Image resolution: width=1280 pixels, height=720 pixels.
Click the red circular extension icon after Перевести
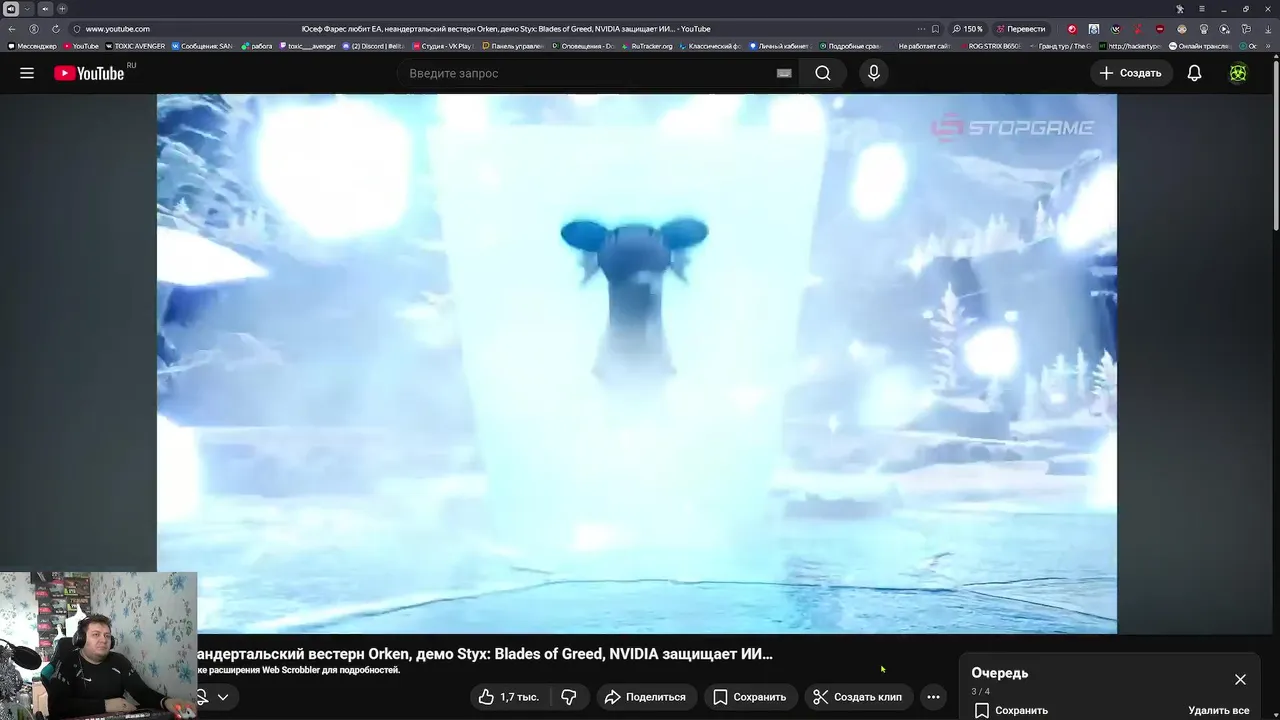click(1072, 29)
